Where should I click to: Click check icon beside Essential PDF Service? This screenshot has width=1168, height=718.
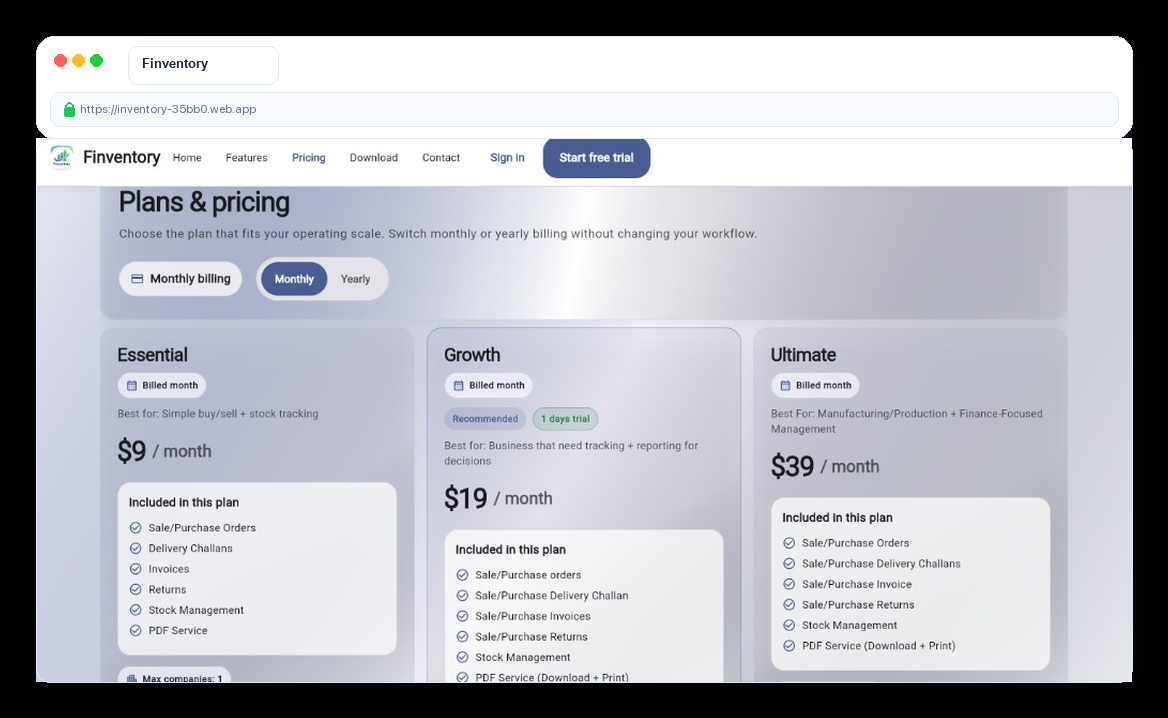tap(136, 630)
